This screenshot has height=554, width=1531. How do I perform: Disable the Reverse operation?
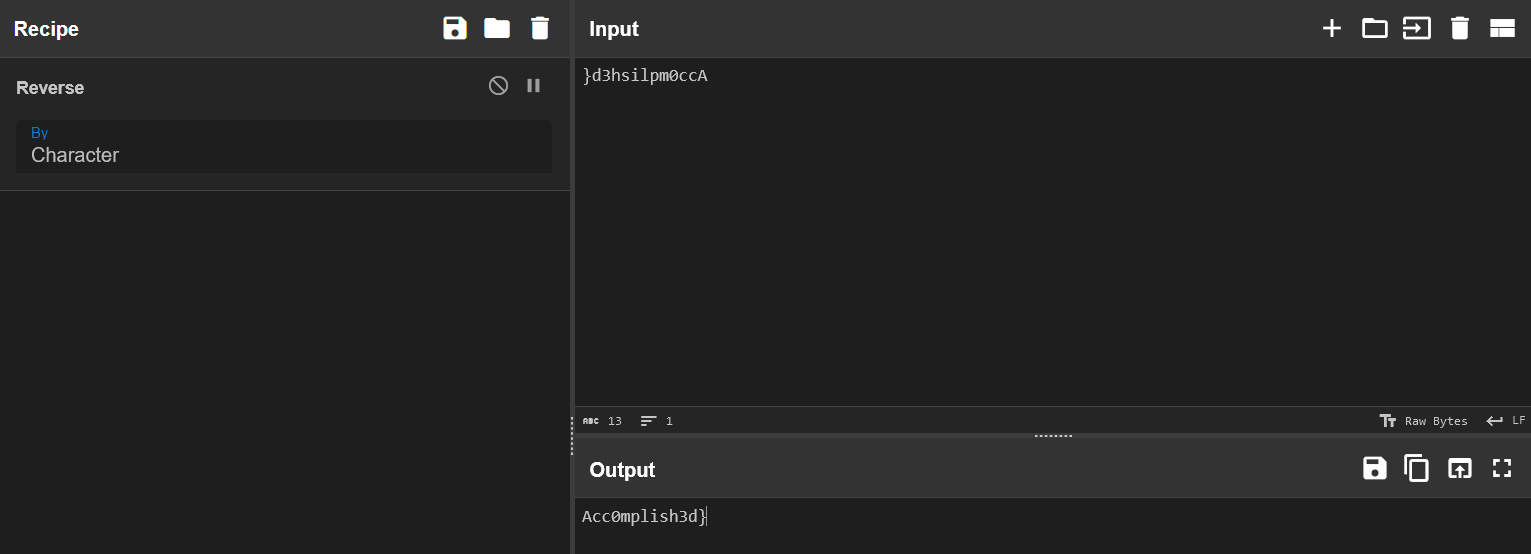pyautogui.click(x=498, y=86)
